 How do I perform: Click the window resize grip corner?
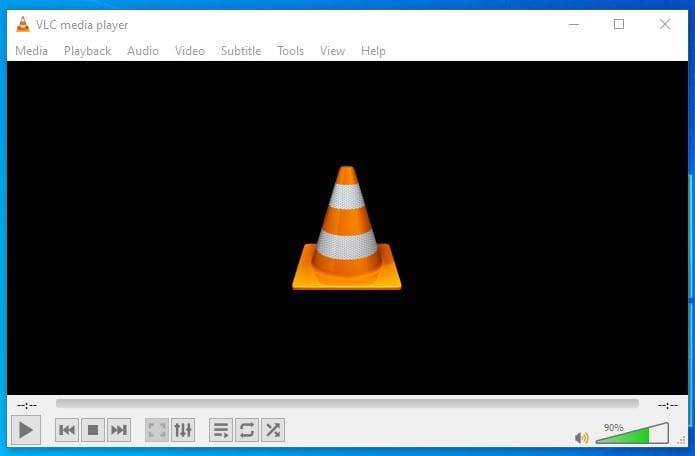click(x=681, y=440)
